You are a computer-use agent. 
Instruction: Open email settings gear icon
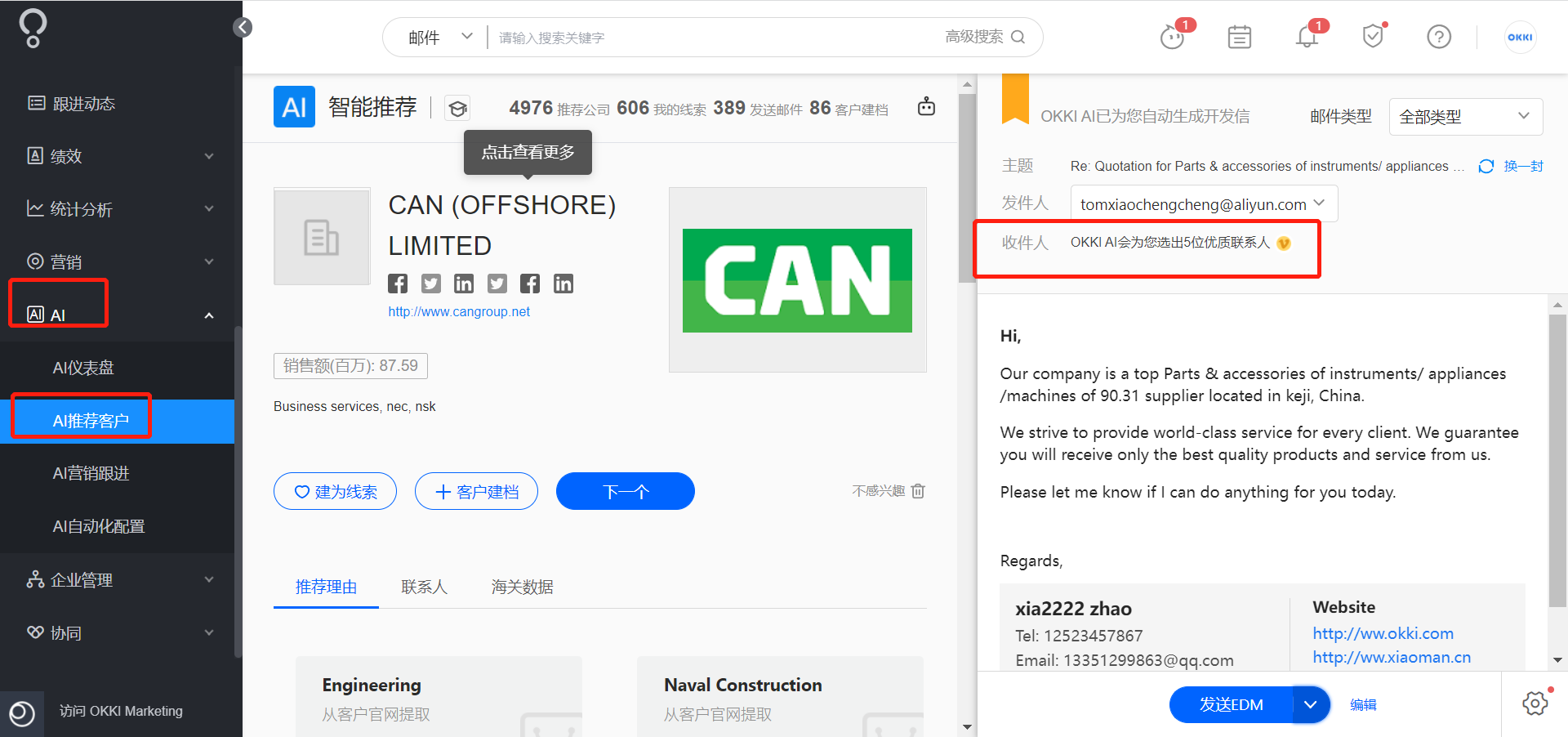pyautogui.click(x=1535, y=703)
